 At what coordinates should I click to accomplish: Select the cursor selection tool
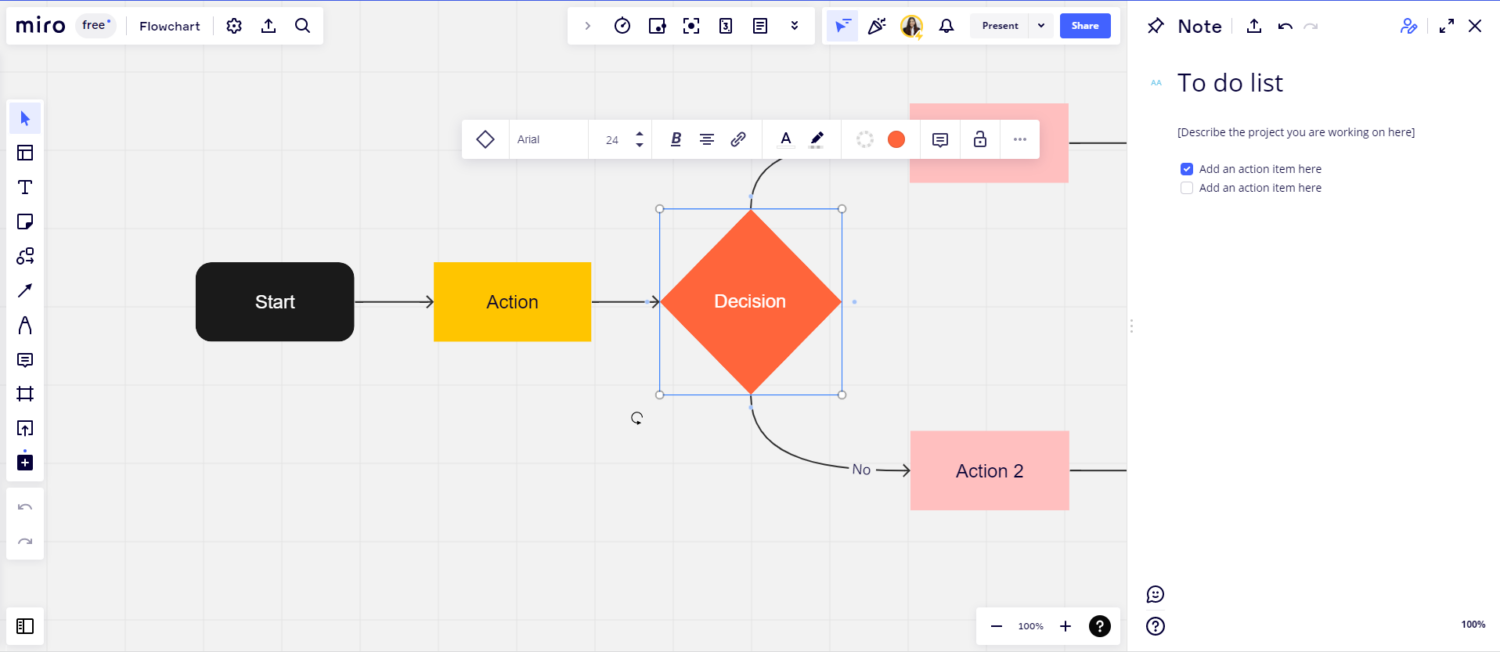[25, 118]
